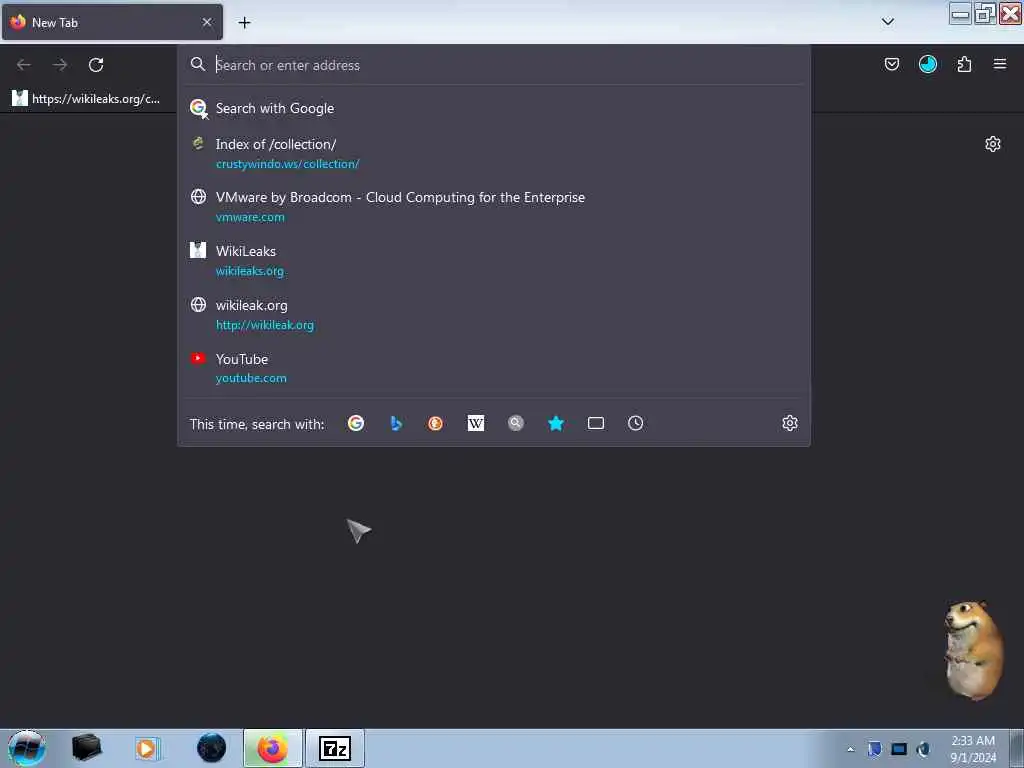Open 7-Zip from the taskbar
Image resolution: width=1024 pixels, height=768 pixels.
pos(335,748)
